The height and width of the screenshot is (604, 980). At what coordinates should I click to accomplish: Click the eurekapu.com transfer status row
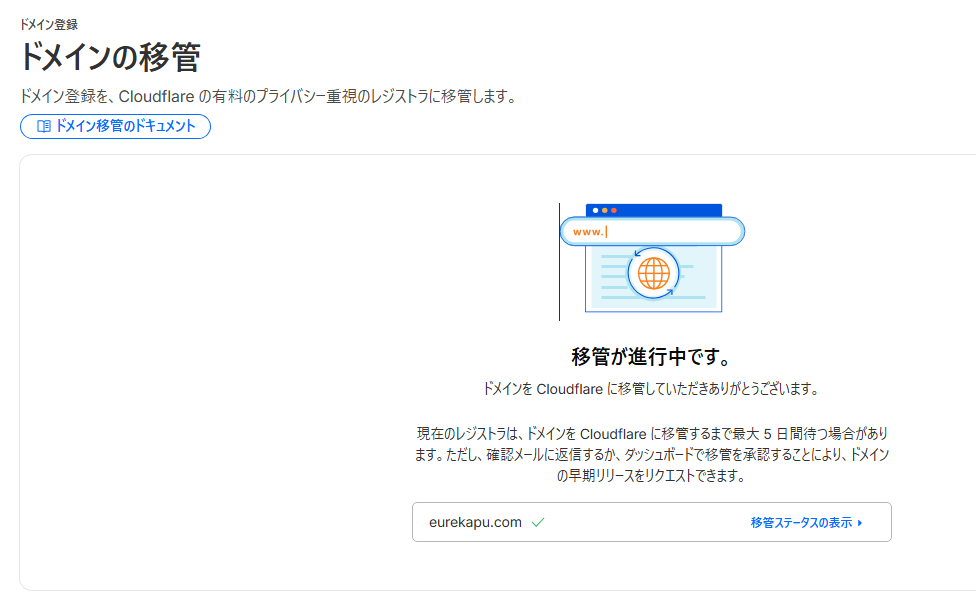point(652,522)
